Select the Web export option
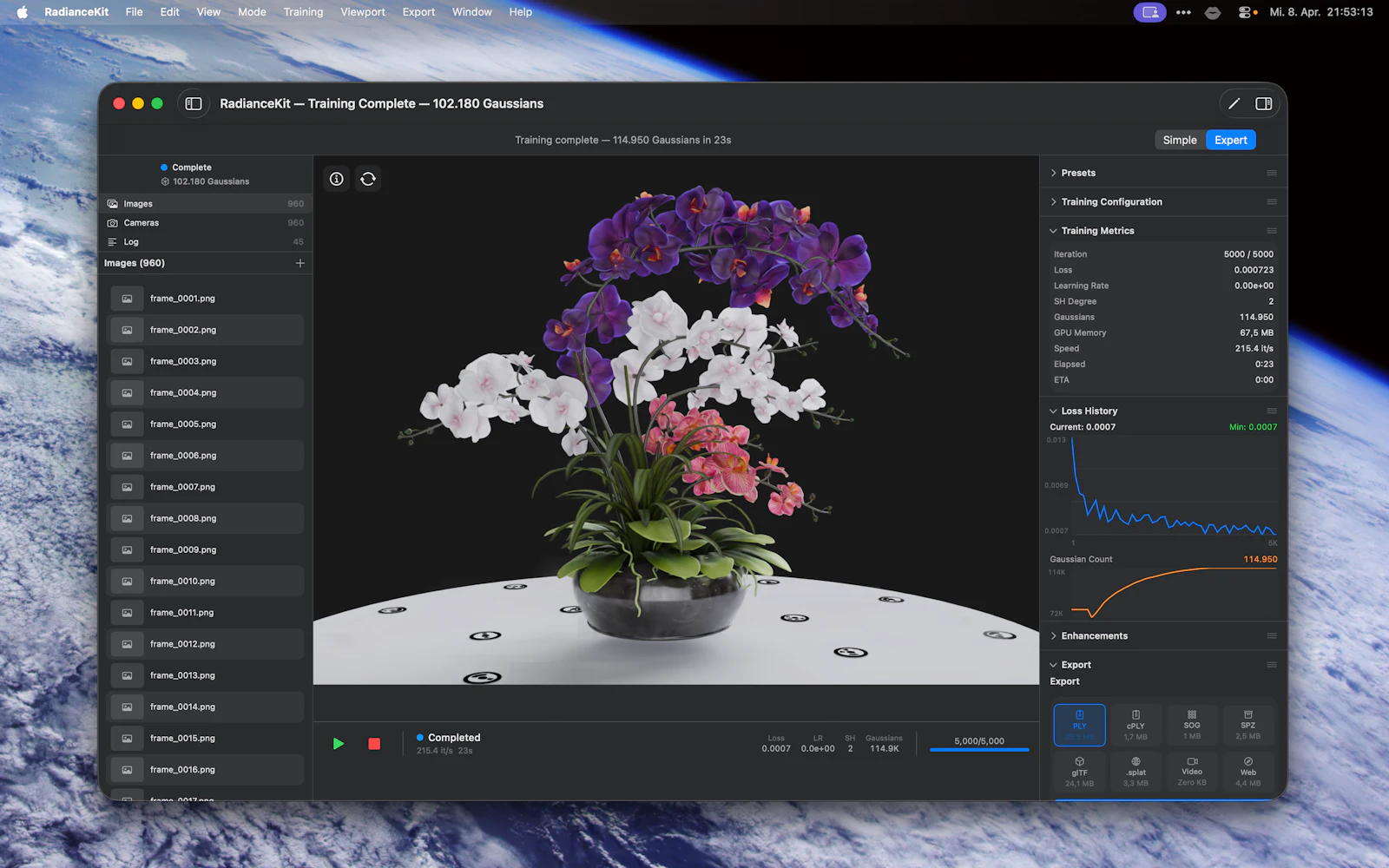The width and height of the screenshot is (1389, 868). pos(1247,772)
